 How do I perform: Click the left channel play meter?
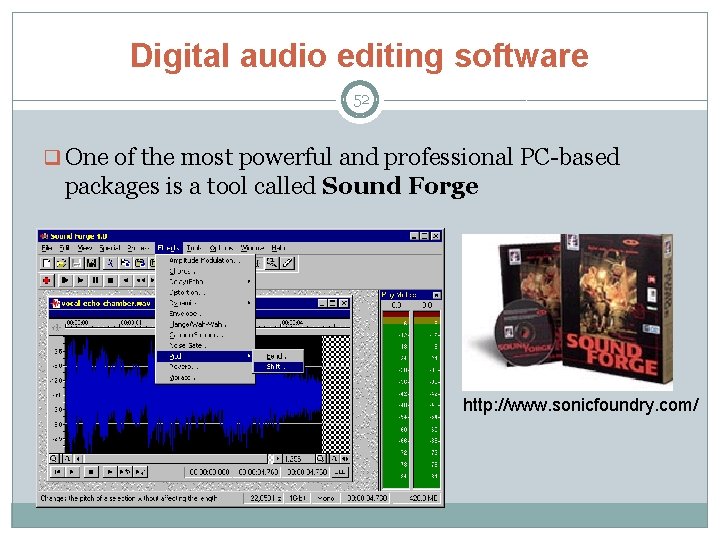click(395, 399)
